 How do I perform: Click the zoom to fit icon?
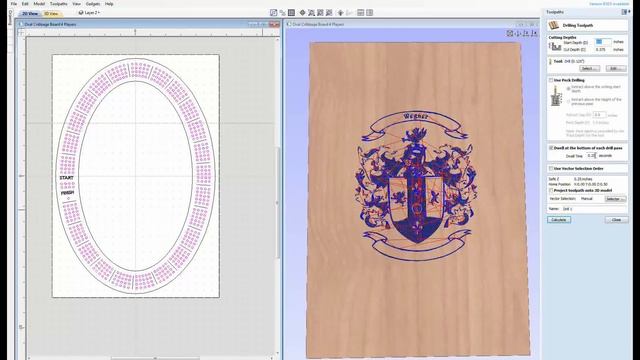[320, 13]
